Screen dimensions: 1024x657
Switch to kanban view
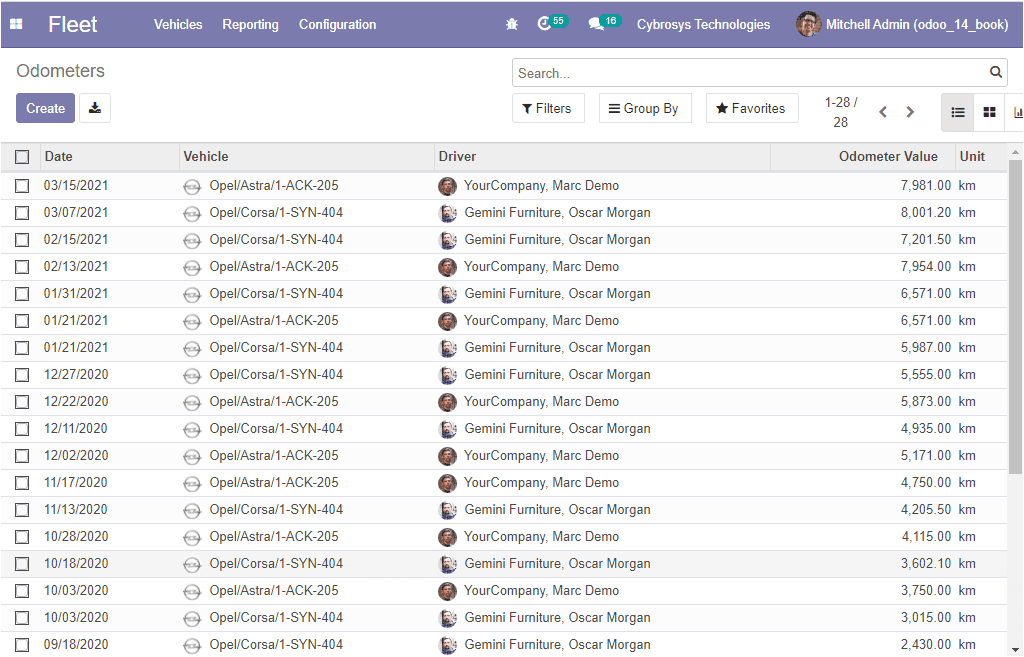pos(989,112)
